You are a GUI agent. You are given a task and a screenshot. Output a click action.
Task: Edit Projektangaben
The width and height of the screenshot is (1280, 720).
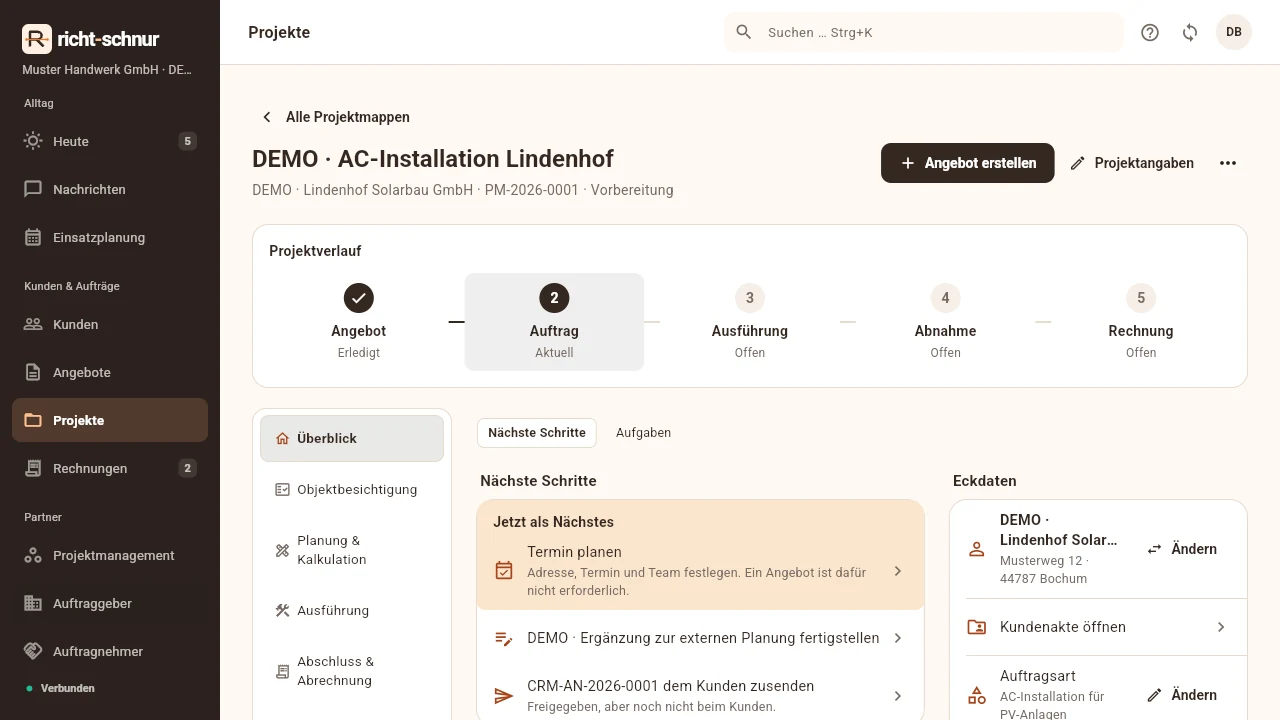coord(1132,163)
